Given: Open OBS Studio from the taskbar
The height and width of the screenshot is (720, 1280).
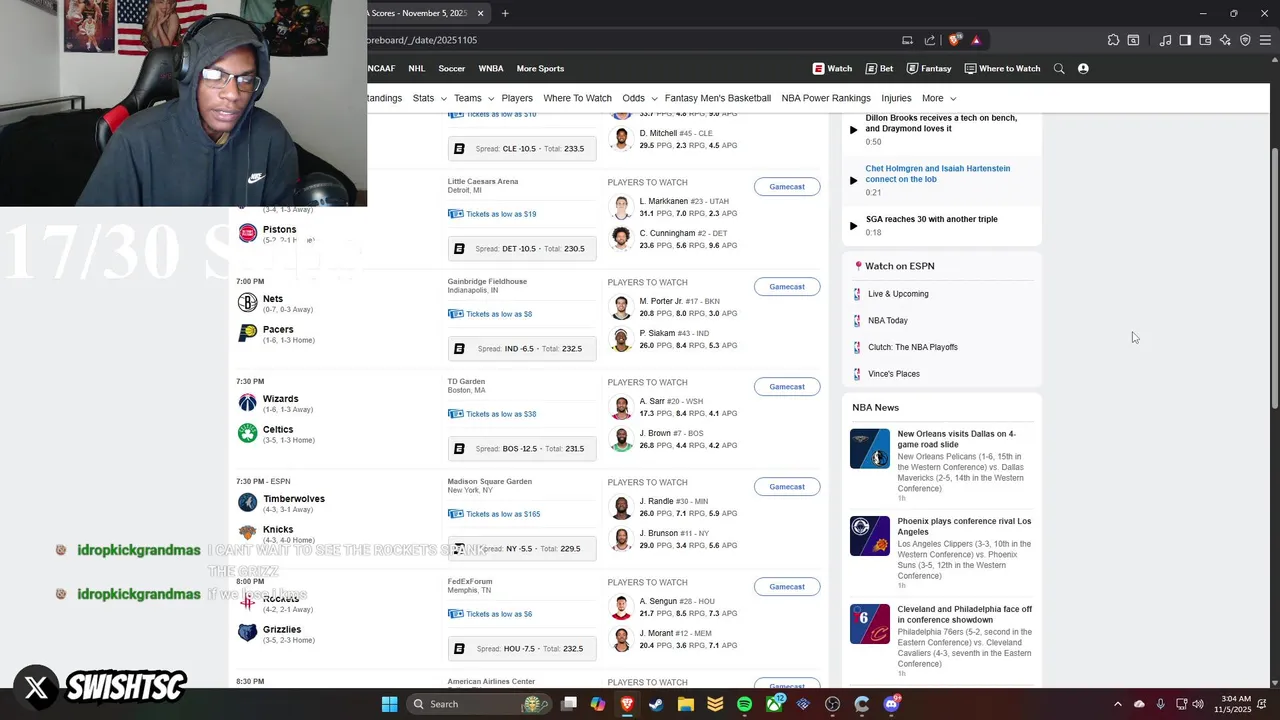Looking at the screenshot, I should point(832,704).
